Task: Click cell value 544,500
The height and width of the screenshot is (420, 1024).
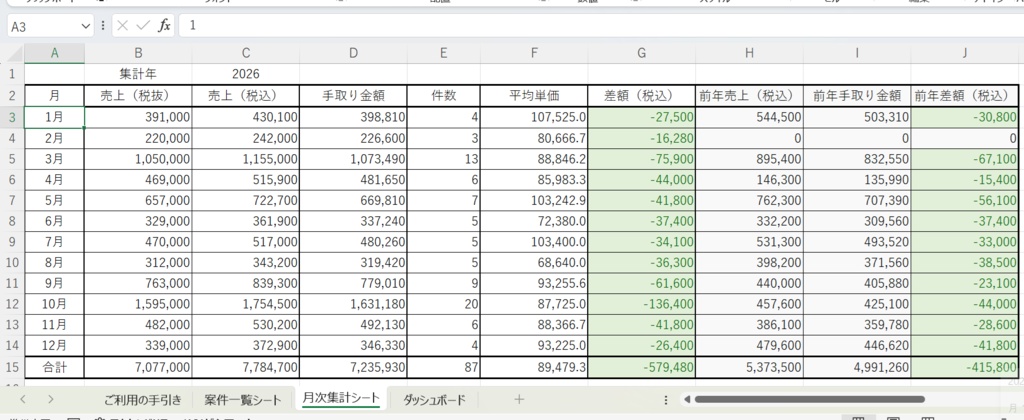Action: (x=749, y=117)
